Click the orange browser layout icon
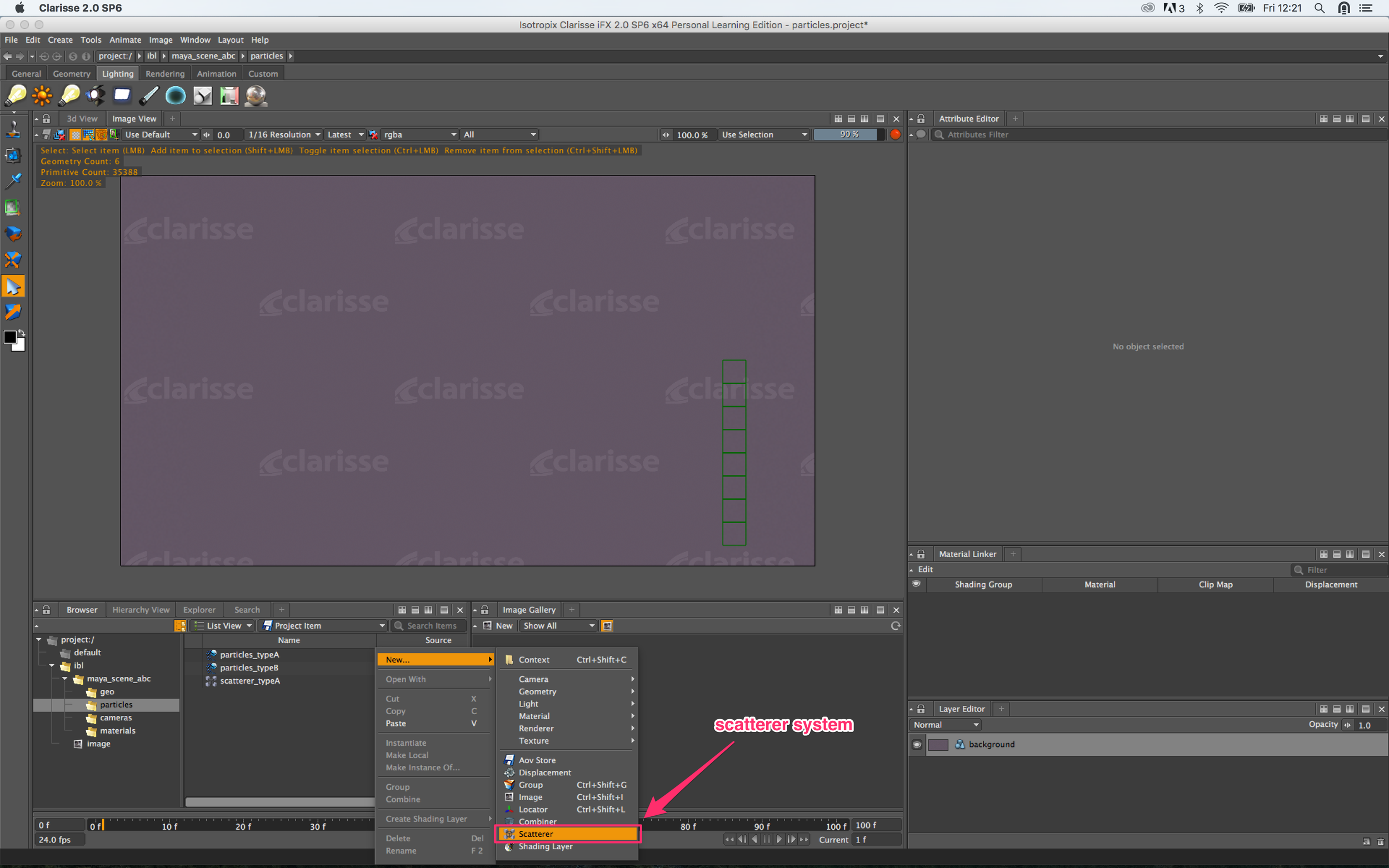This screenshot has height=868, width=1389. 179,626
